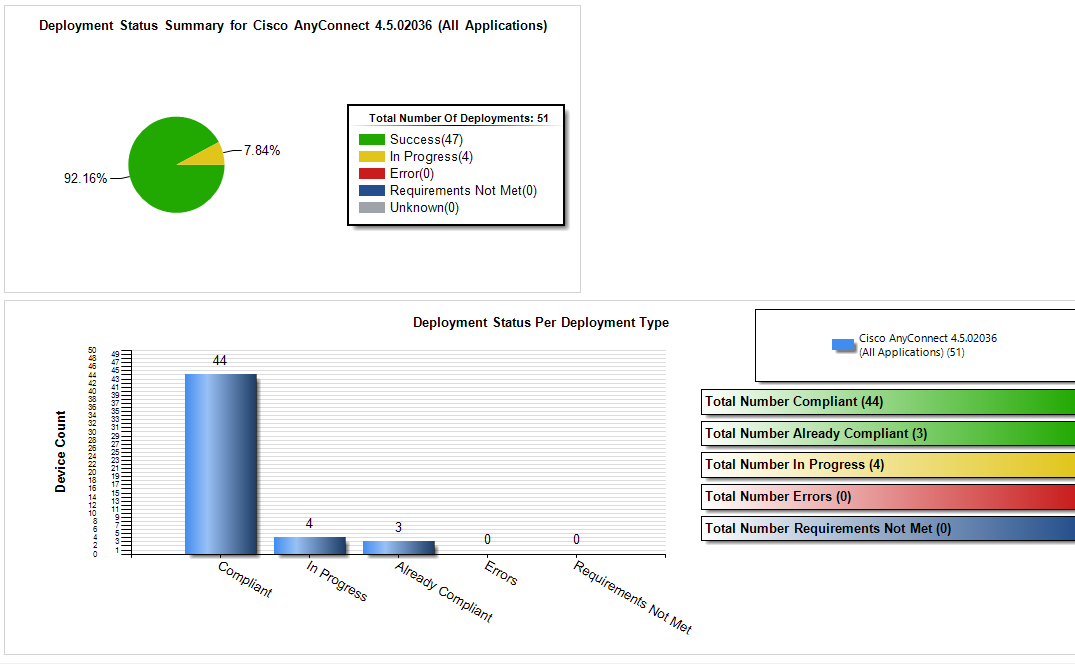Click the 0 value above Requirements Not Met
Screen dimensions: 1075x664
tap(577, 540)
